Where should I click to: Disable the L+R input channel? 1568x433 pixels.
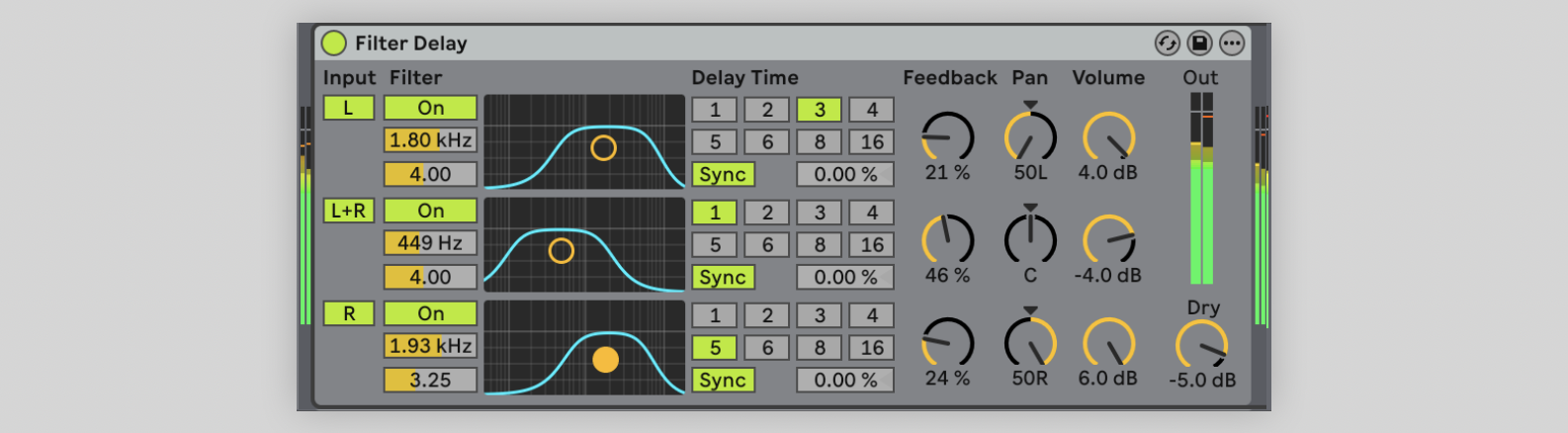[x=348, y=211]
